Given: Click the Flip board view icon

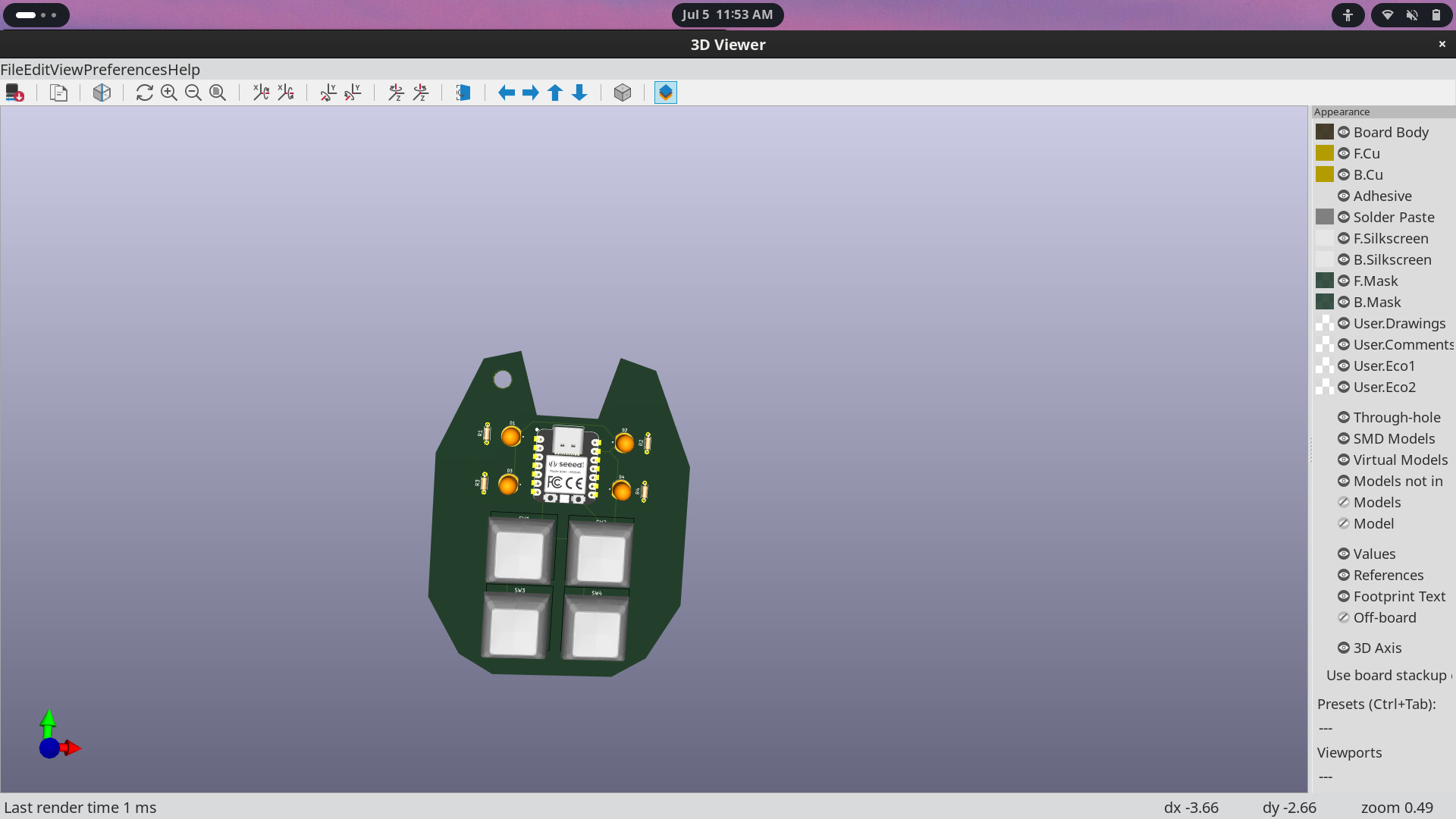Looking at the screenshot, I should pos(463,93).
